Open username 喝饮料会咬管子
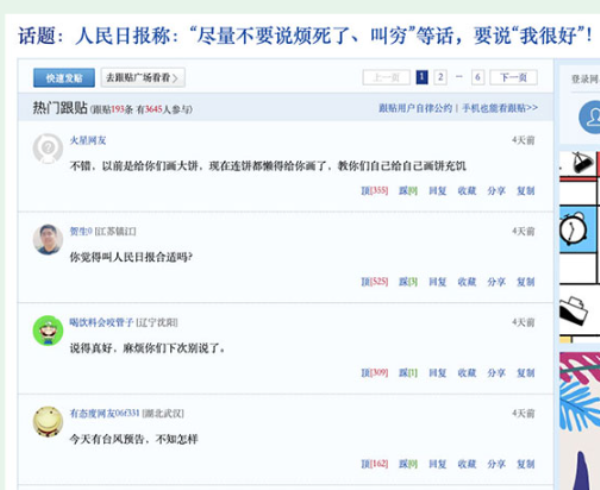The image size is (600, 490). [101, 322]
